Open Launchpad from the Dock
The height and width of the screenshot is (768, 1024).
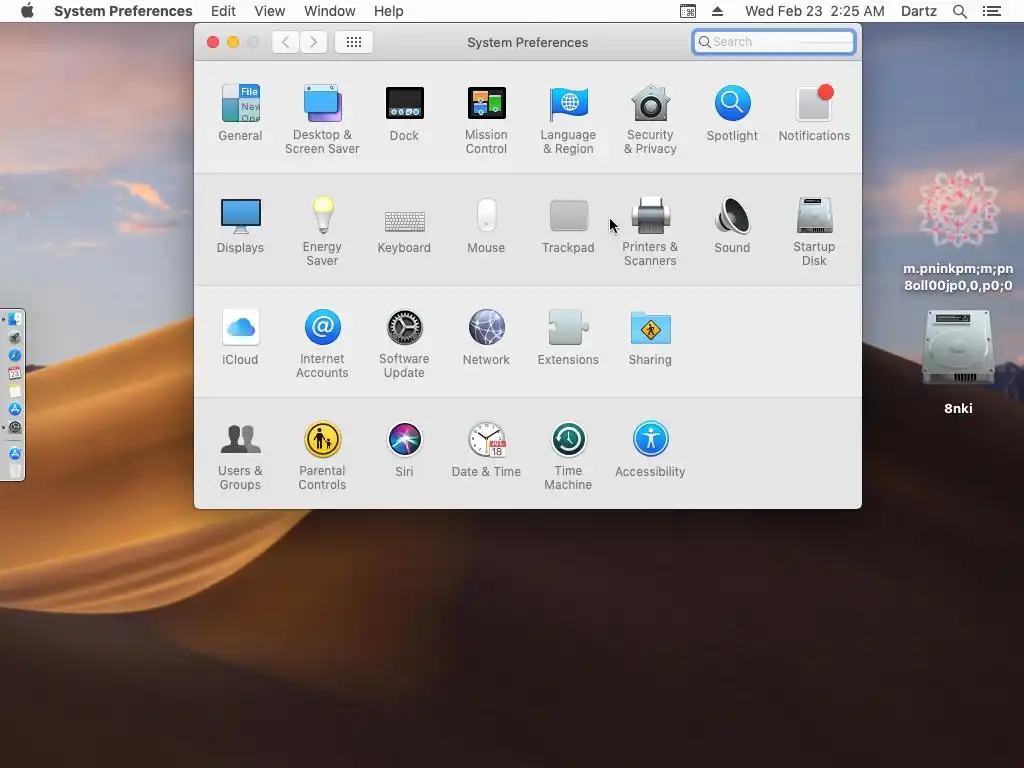(14, 338)
